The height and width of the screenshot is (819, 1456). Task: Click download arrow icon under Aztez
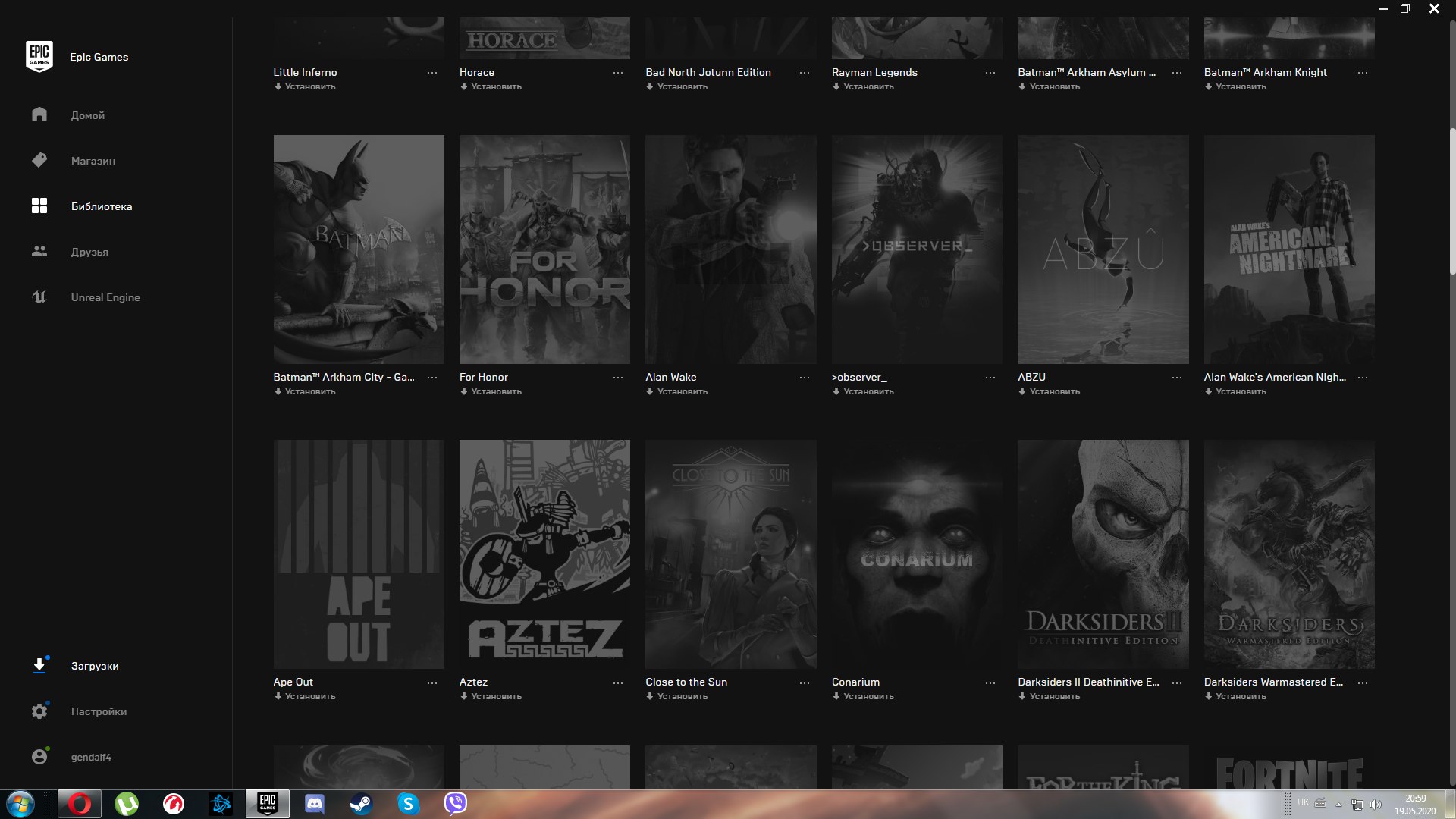[x=464, y=696]
